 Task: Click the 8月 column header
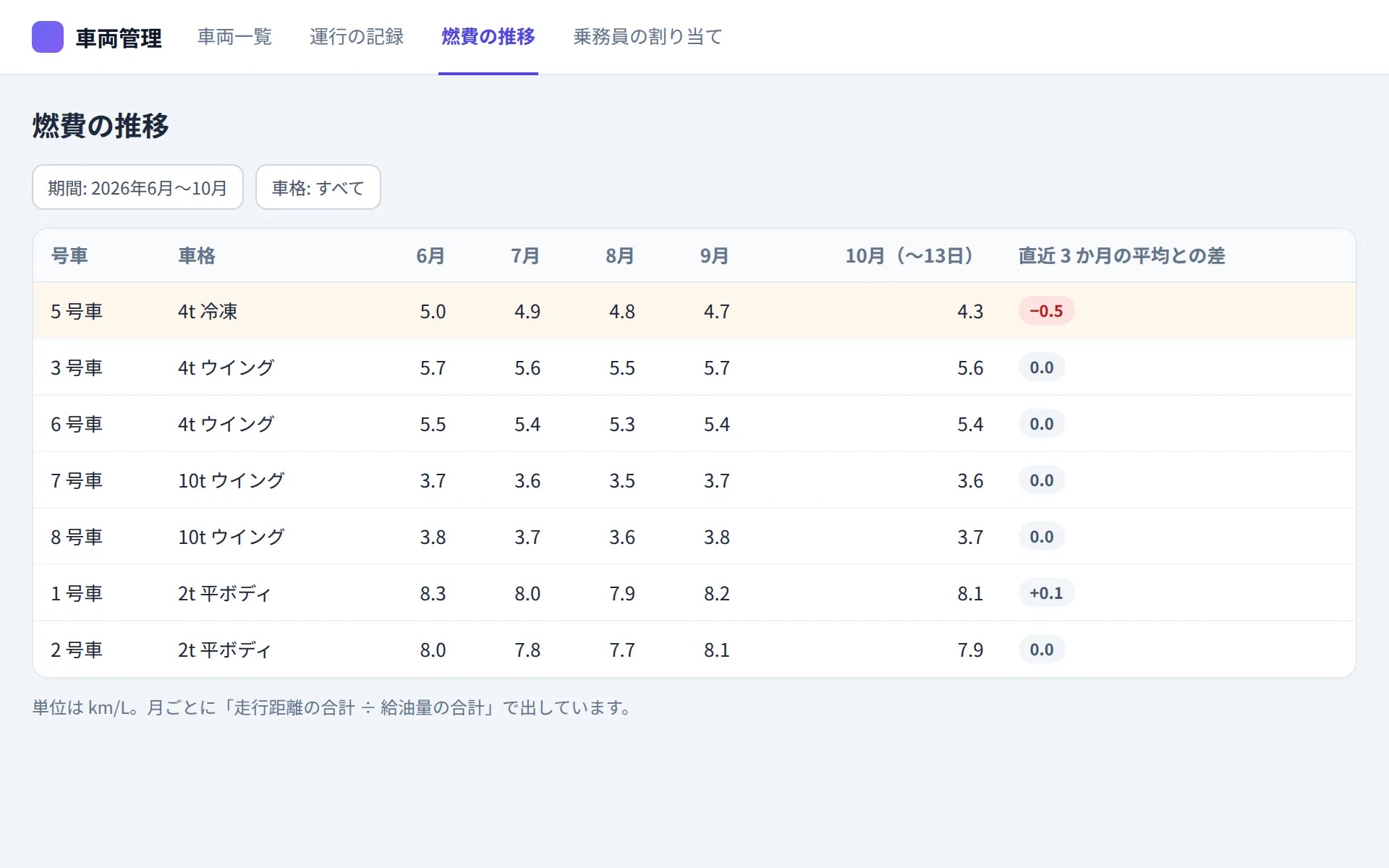620,255
